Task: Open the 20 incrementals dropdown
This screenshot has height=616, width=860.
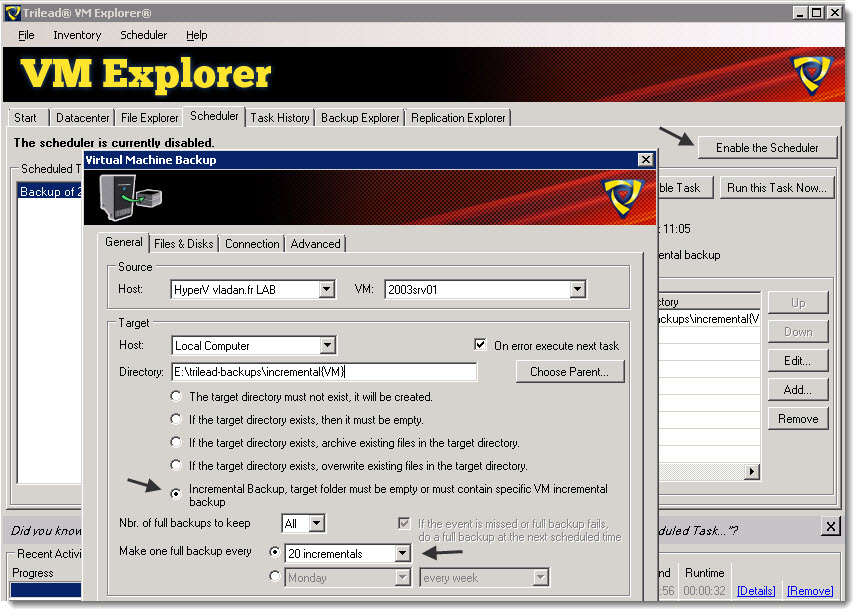Action: (403, 553)
